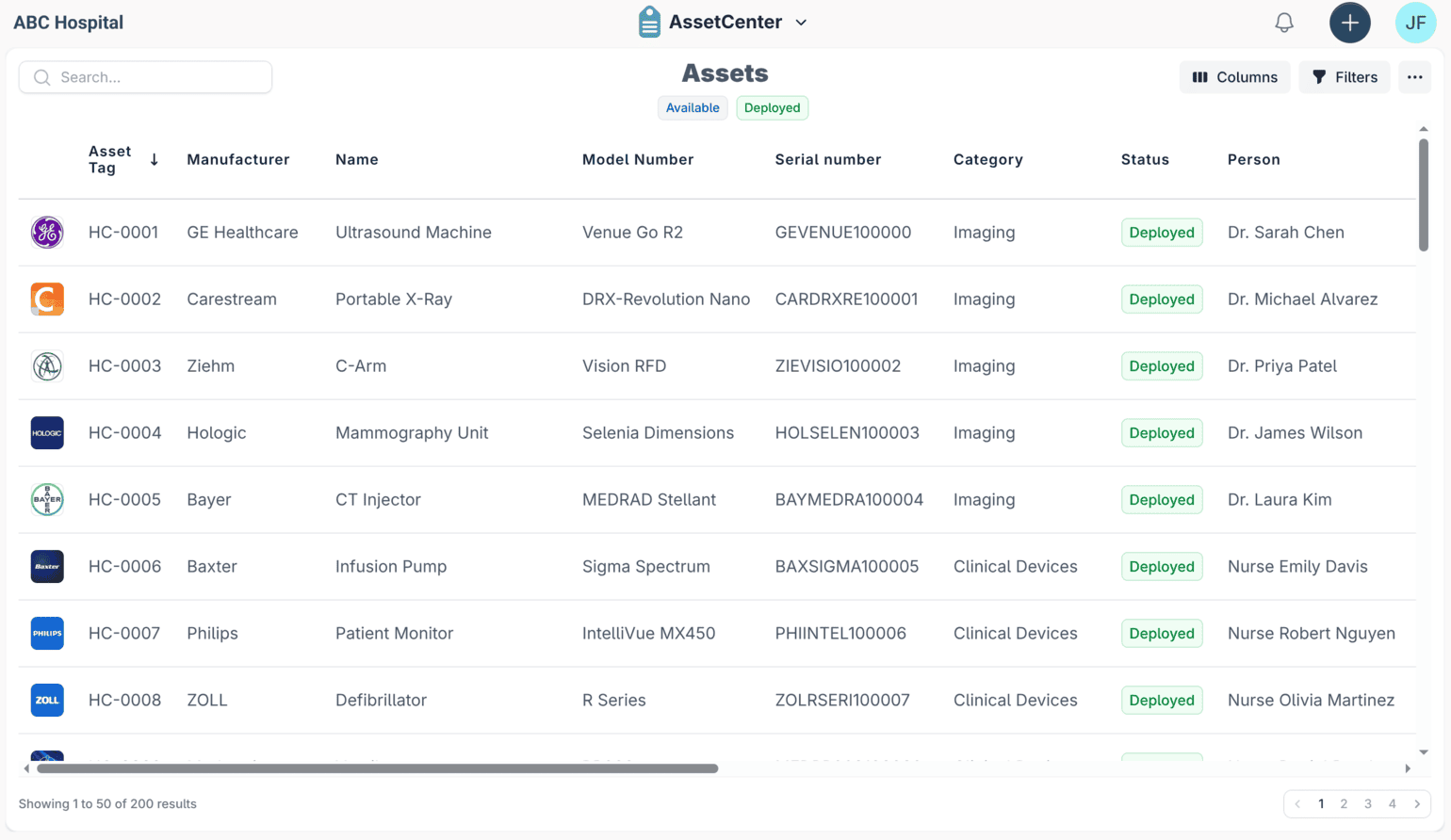Viewport: 1451px width, 840px height.
Task: Select the C-Arm asset name
Action: [361, 366]
